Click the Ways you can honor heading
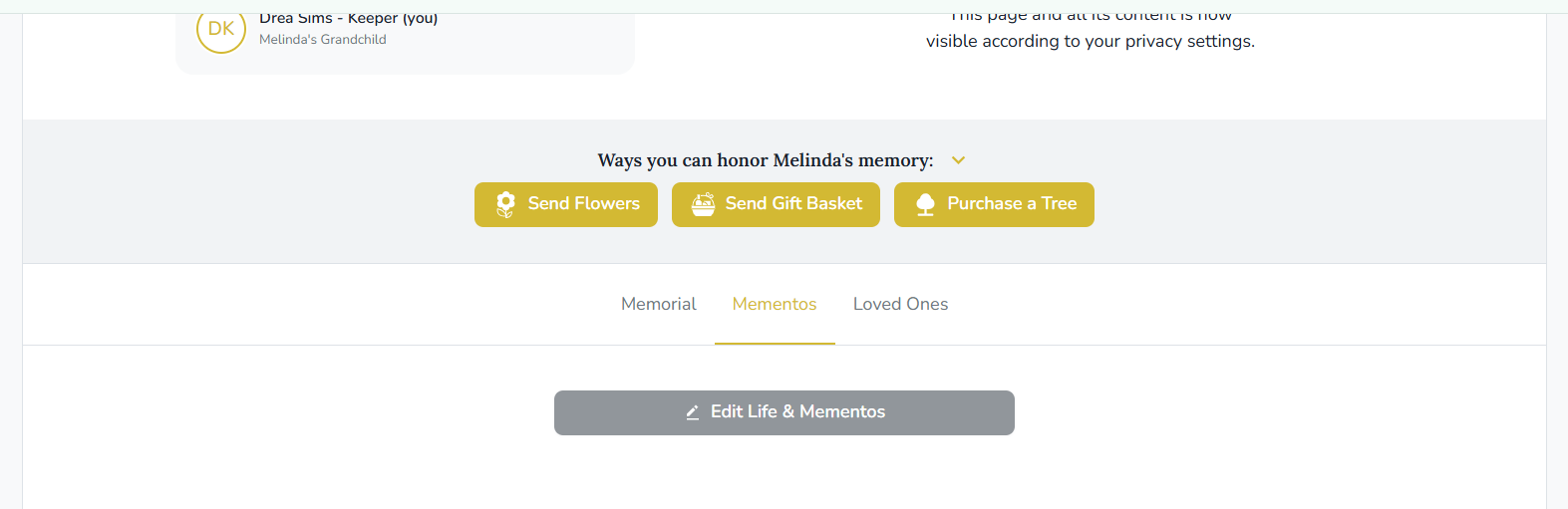Viewport: 1568px width, 509px height. (765, 160)
